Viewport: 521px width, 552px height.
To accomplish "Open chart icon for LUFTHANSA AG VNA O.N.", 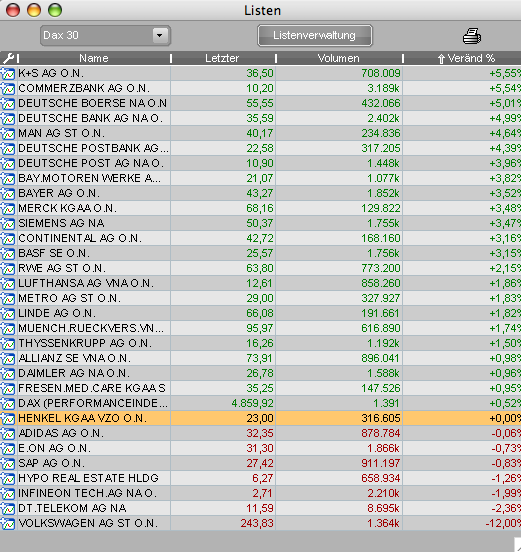I will pos(8,283).
